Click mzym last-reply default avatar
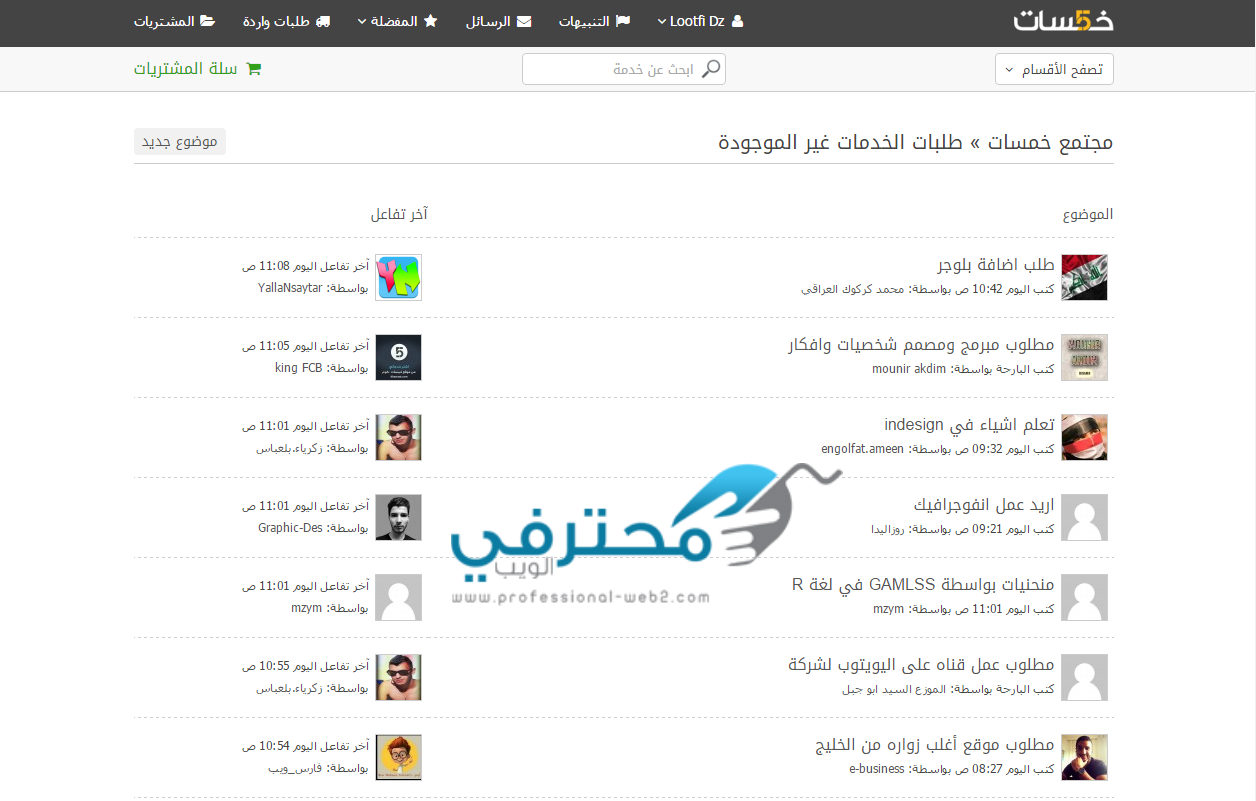The image size is (1256, 801). pyautogui.click(x=398, y=597)
